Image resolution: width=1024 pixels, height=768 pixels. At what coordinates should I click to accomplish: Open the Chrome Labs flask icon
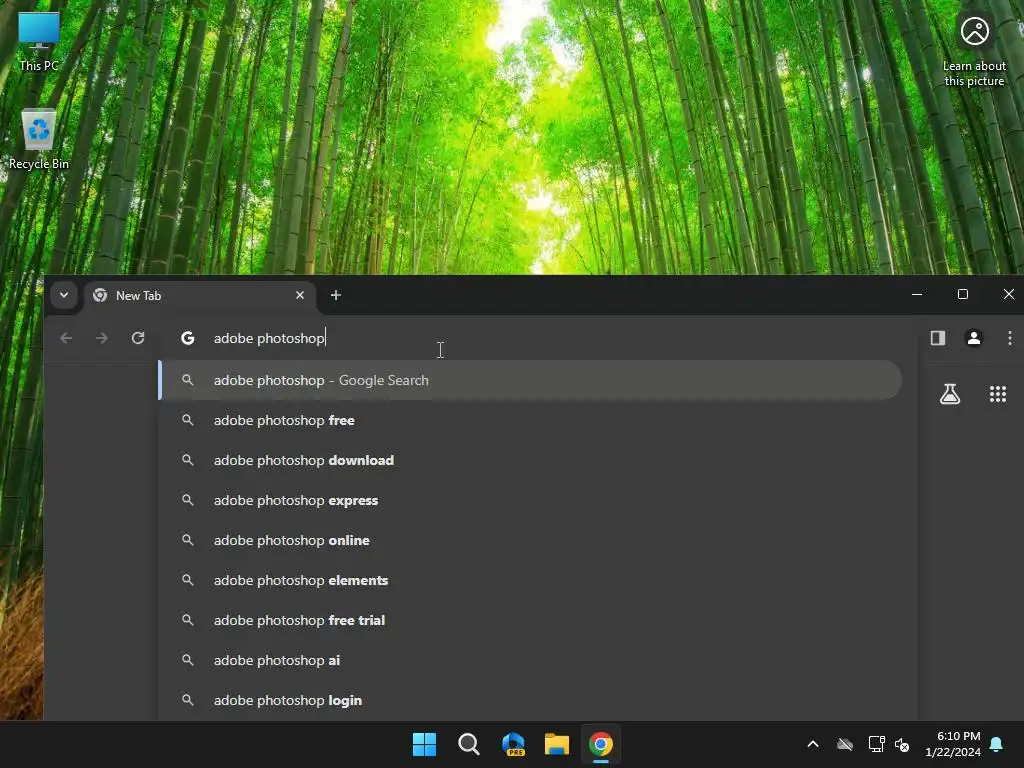(x=950, y=394)
